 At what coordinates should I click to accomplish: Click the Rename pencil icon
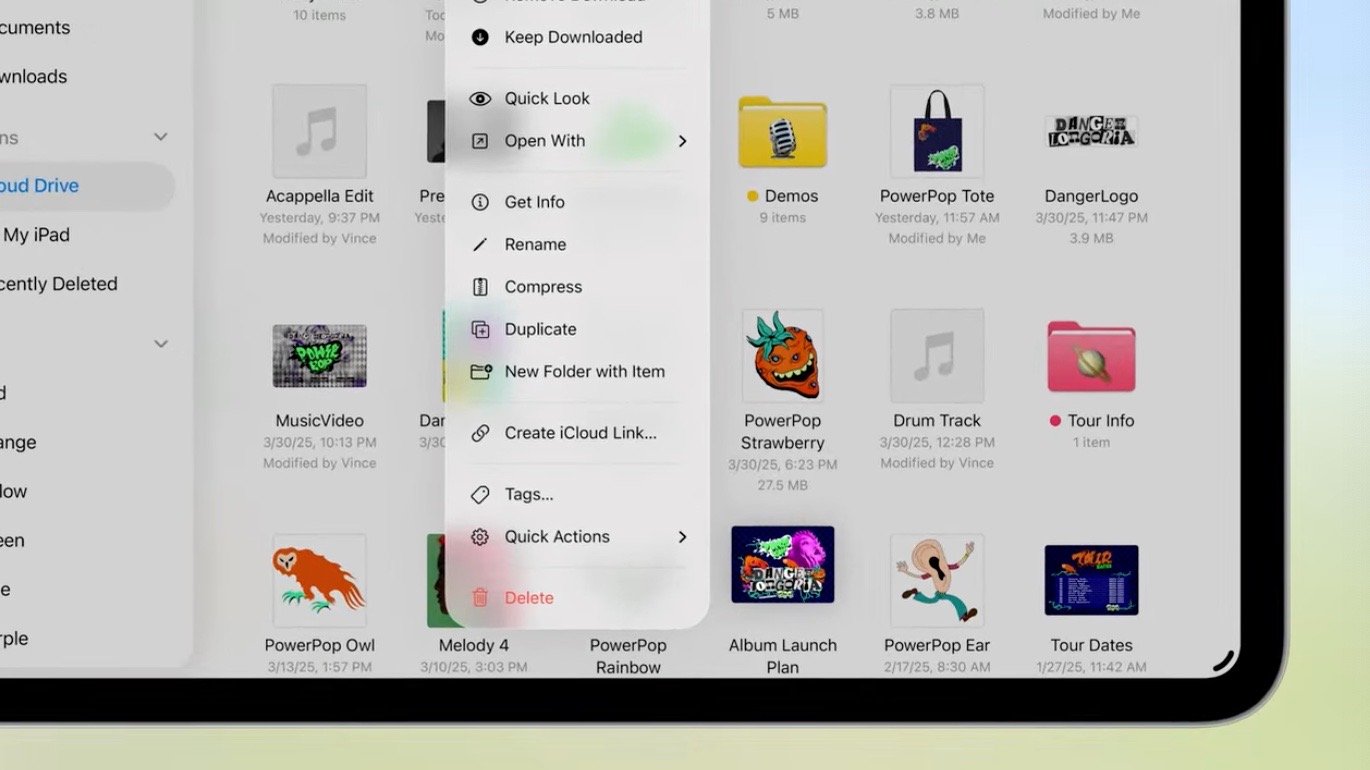coord(480,244)
